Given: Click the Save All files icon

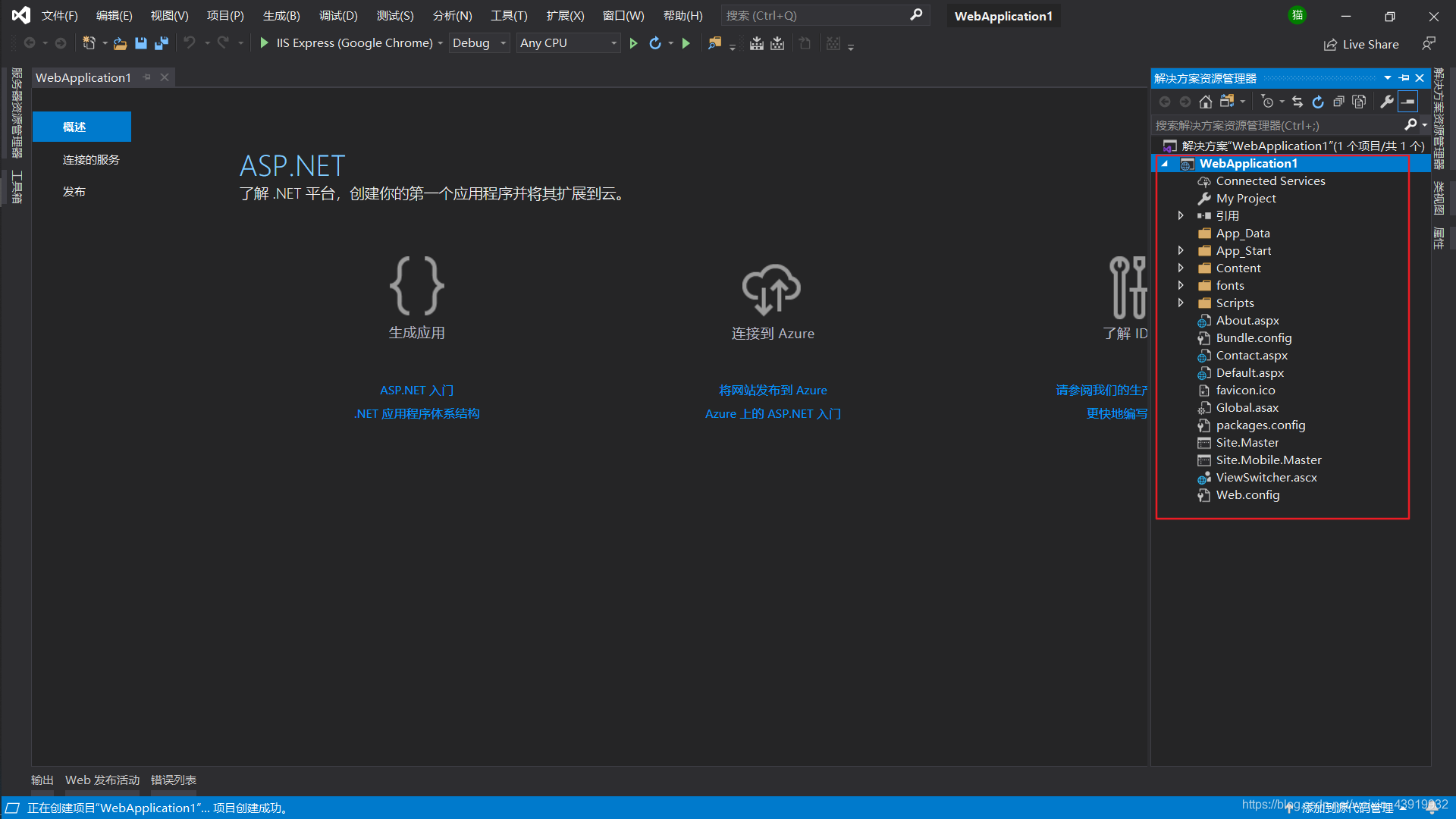Looking at the screenshot, I should tap(160, 43).
